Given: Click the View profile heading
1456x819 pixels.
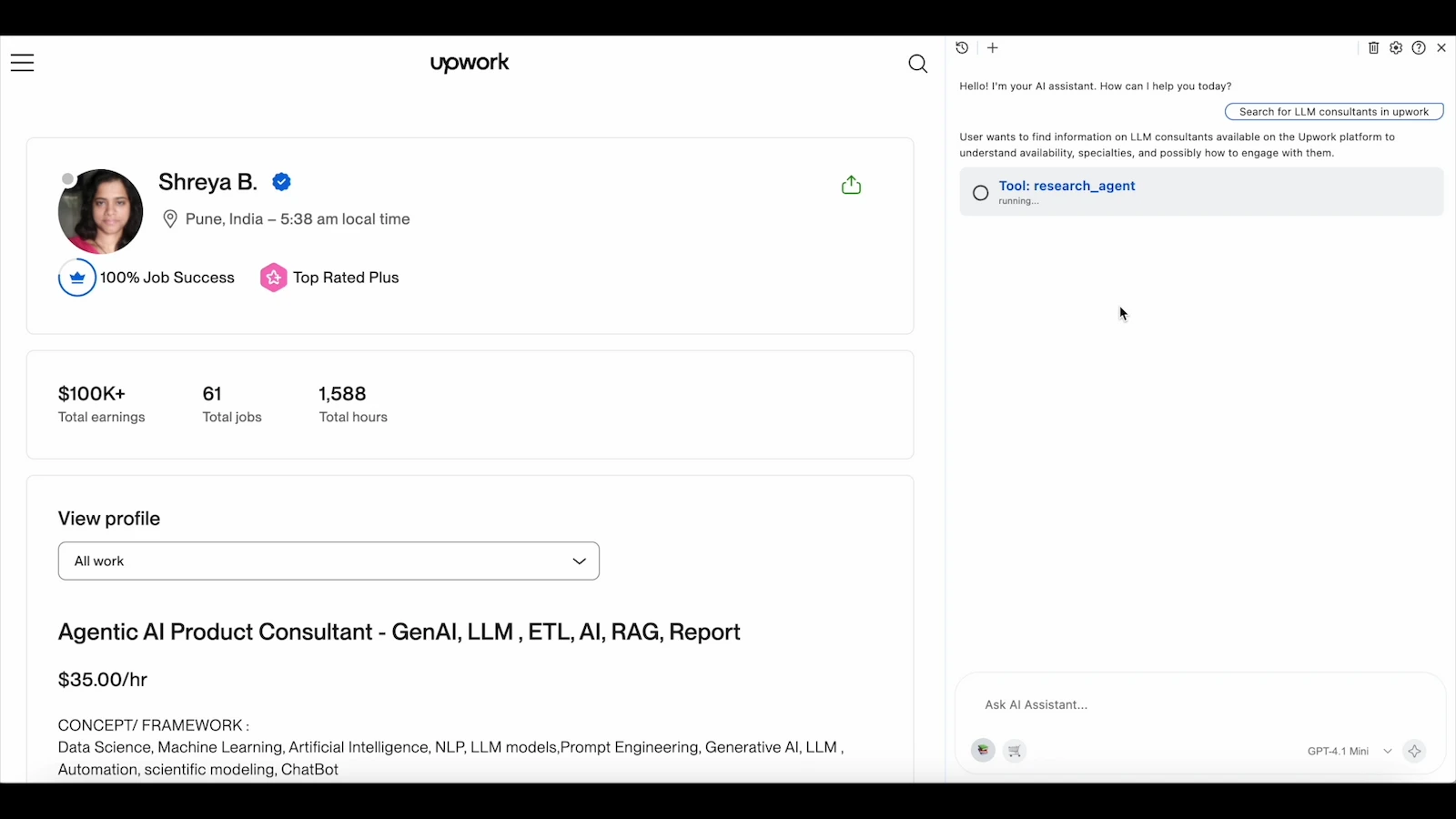Looking at the screenshot, I should pyautogui.click(x=109, y=519).
